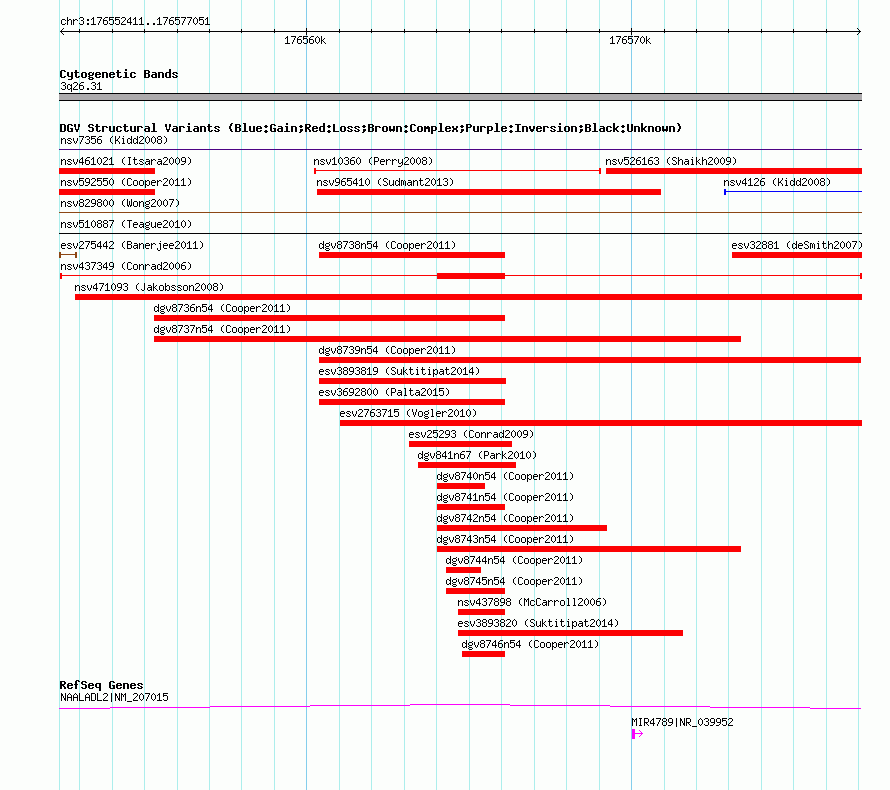This screenshot has width=890, height=790.
Task: Click the gray 3q26.31 cytogenetic band bar
Action: [460, 97]
